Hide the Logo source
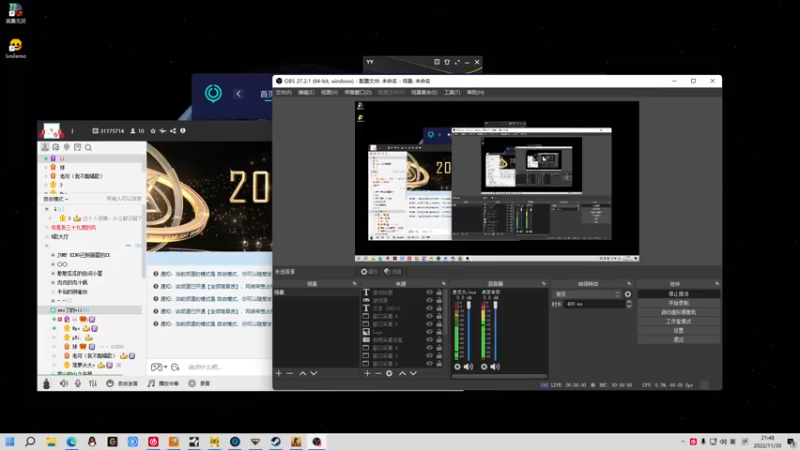 point(429,332)
